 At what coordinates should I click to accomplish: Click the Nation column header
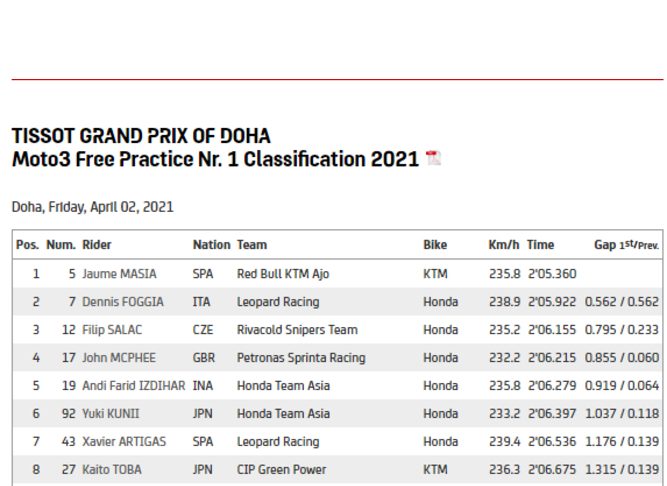(211, 245)
